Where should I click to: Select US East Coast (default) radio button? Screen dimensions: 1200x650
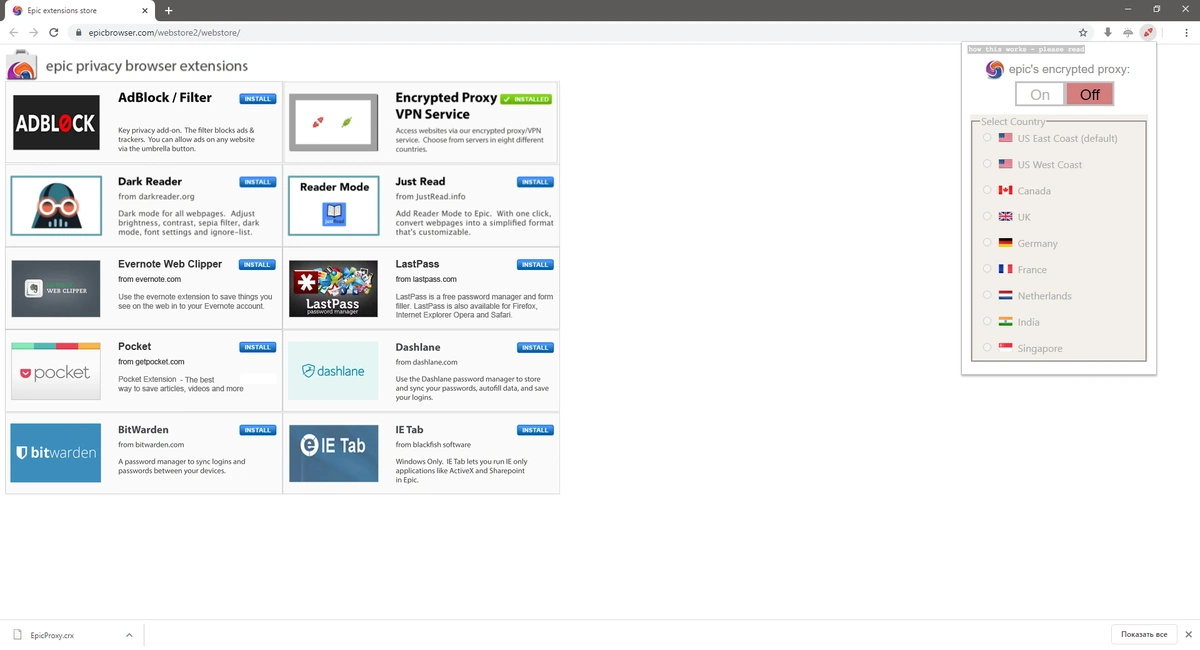pos(988,138)
